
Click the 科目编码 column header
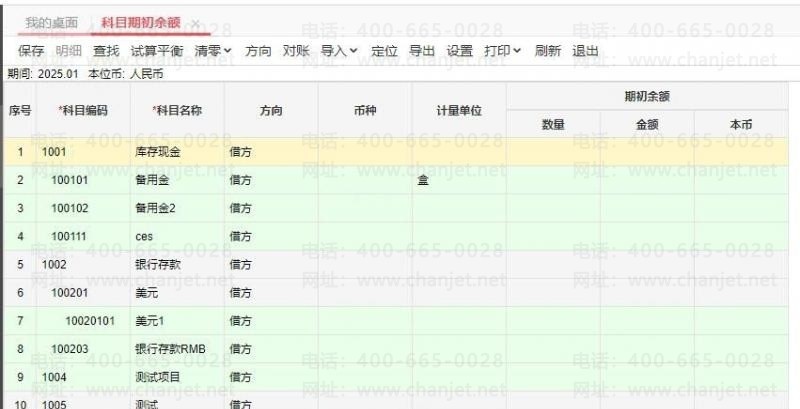pyautogui.click(x=83, y=110)
